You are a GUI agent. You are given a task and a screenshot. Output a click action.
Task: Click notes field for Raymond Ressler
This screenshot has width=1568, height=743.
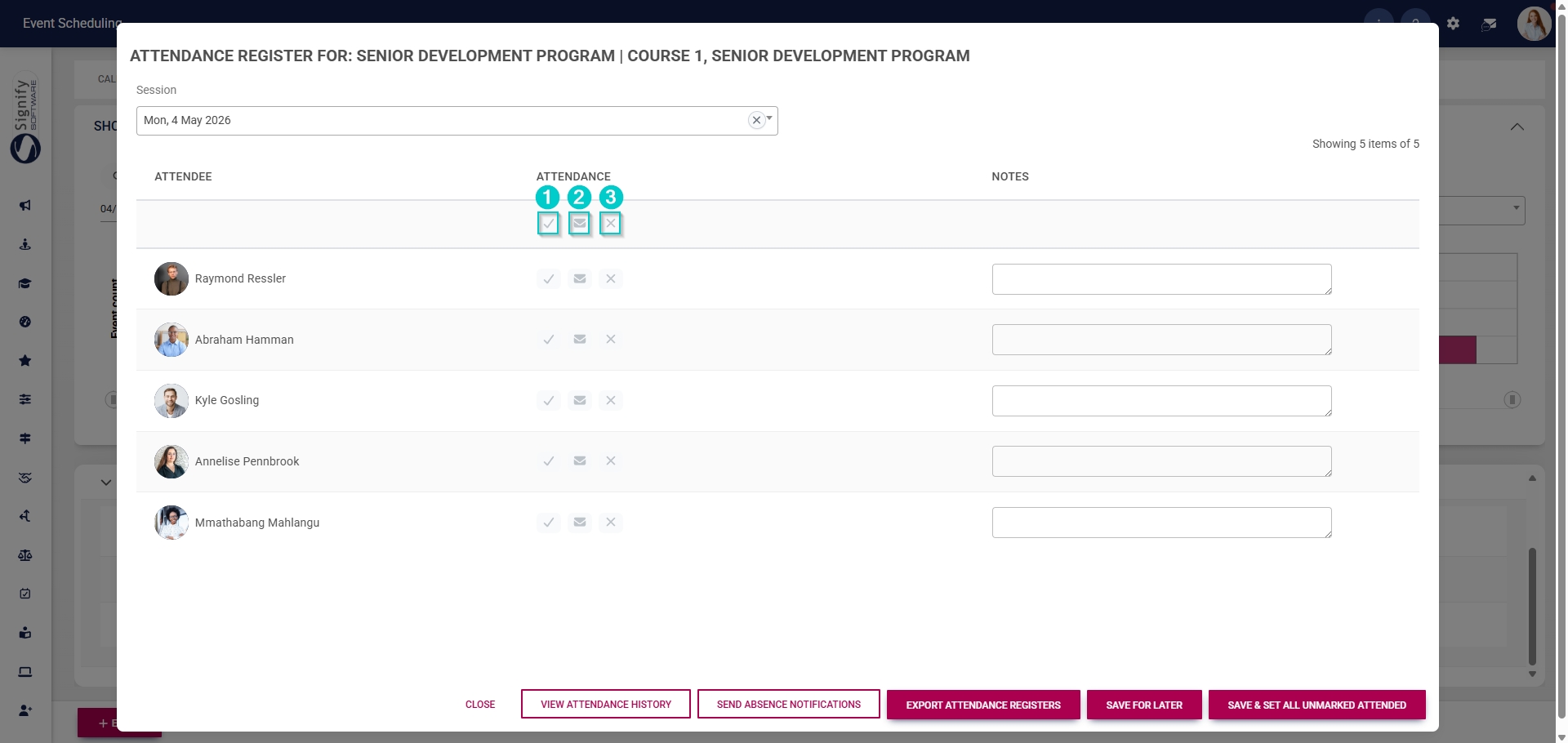click(x=1161, y=279)
